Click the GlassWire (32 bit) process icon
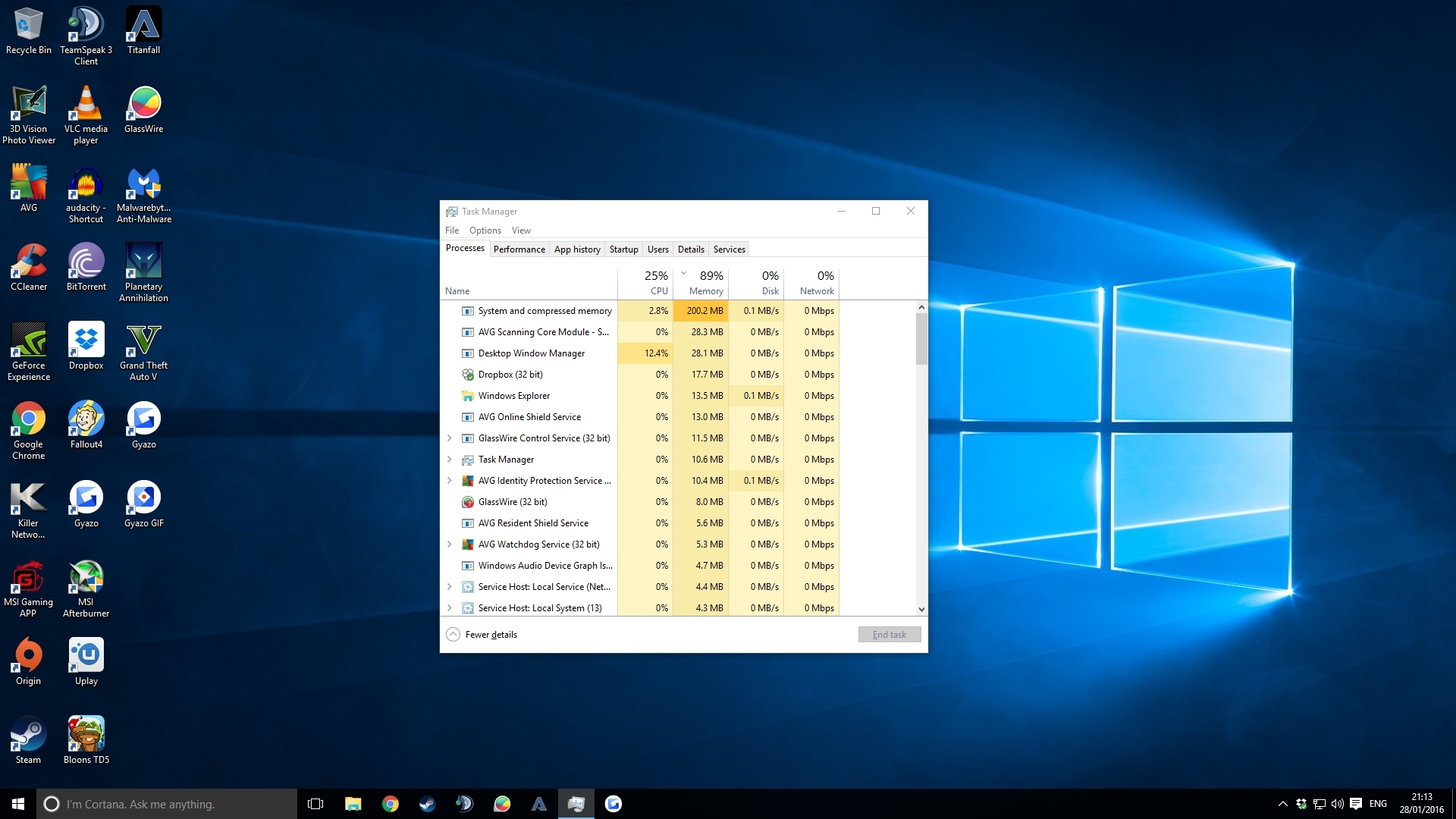1456x819 pixels. [468, 502]
